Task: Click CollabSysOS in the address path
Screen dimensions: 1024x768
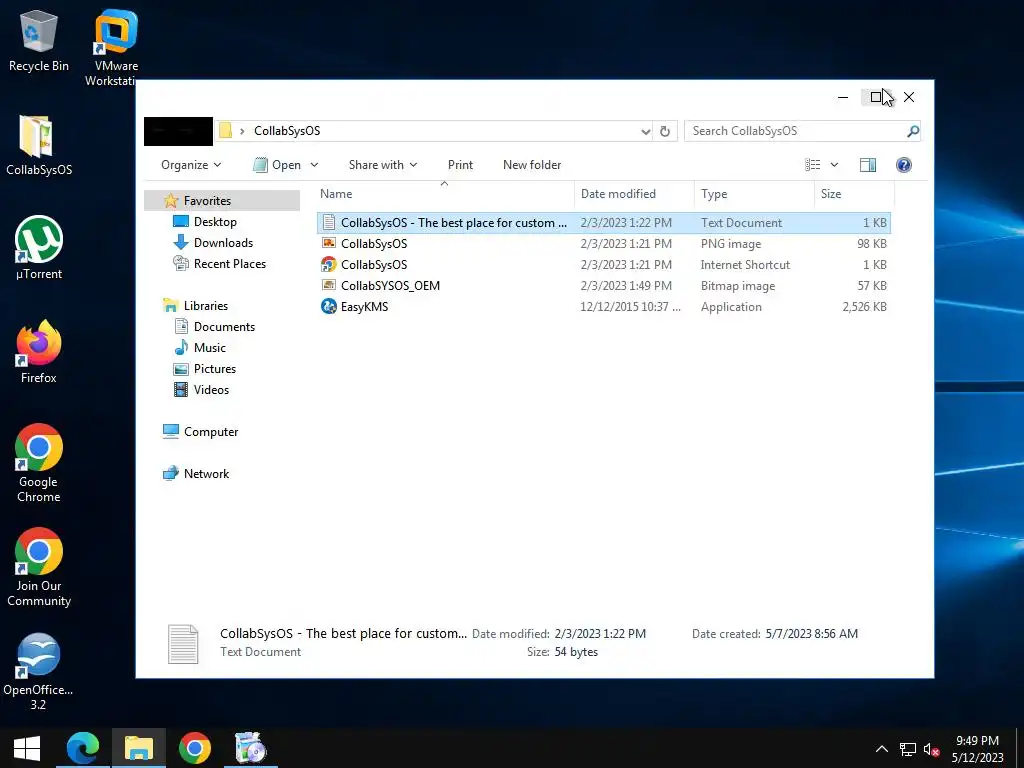Action: point(287,131)
